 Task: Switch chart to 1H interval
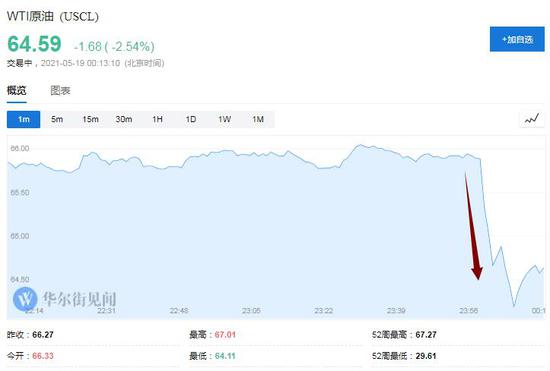157,119
